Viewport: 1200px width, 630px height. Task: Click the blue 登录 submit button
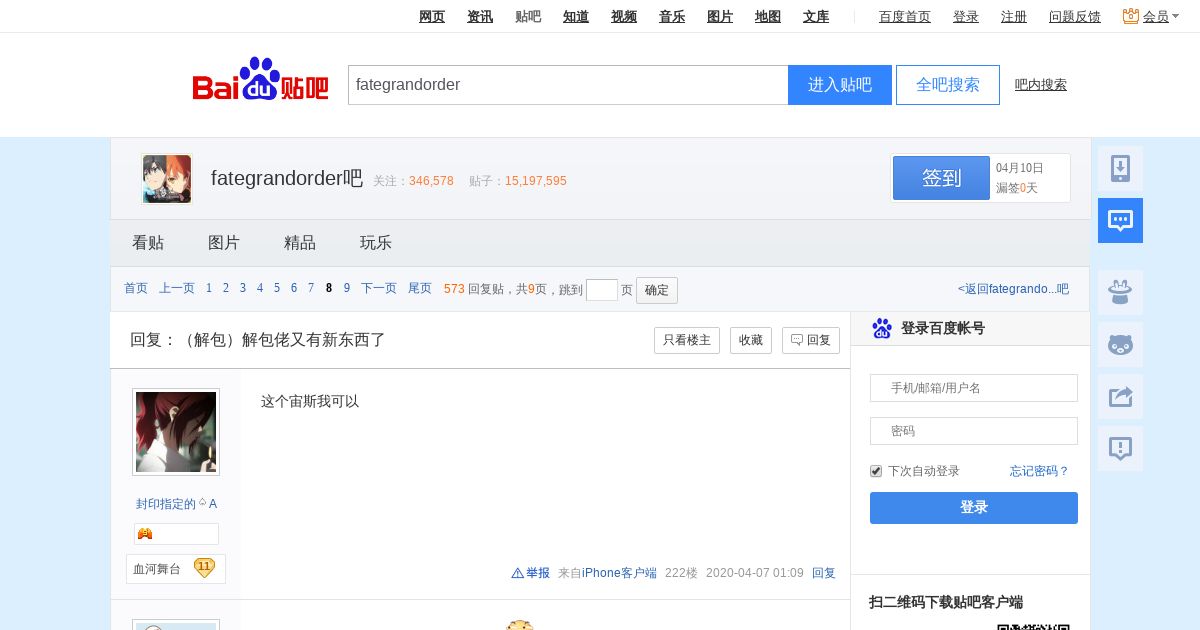coord(974,508)
